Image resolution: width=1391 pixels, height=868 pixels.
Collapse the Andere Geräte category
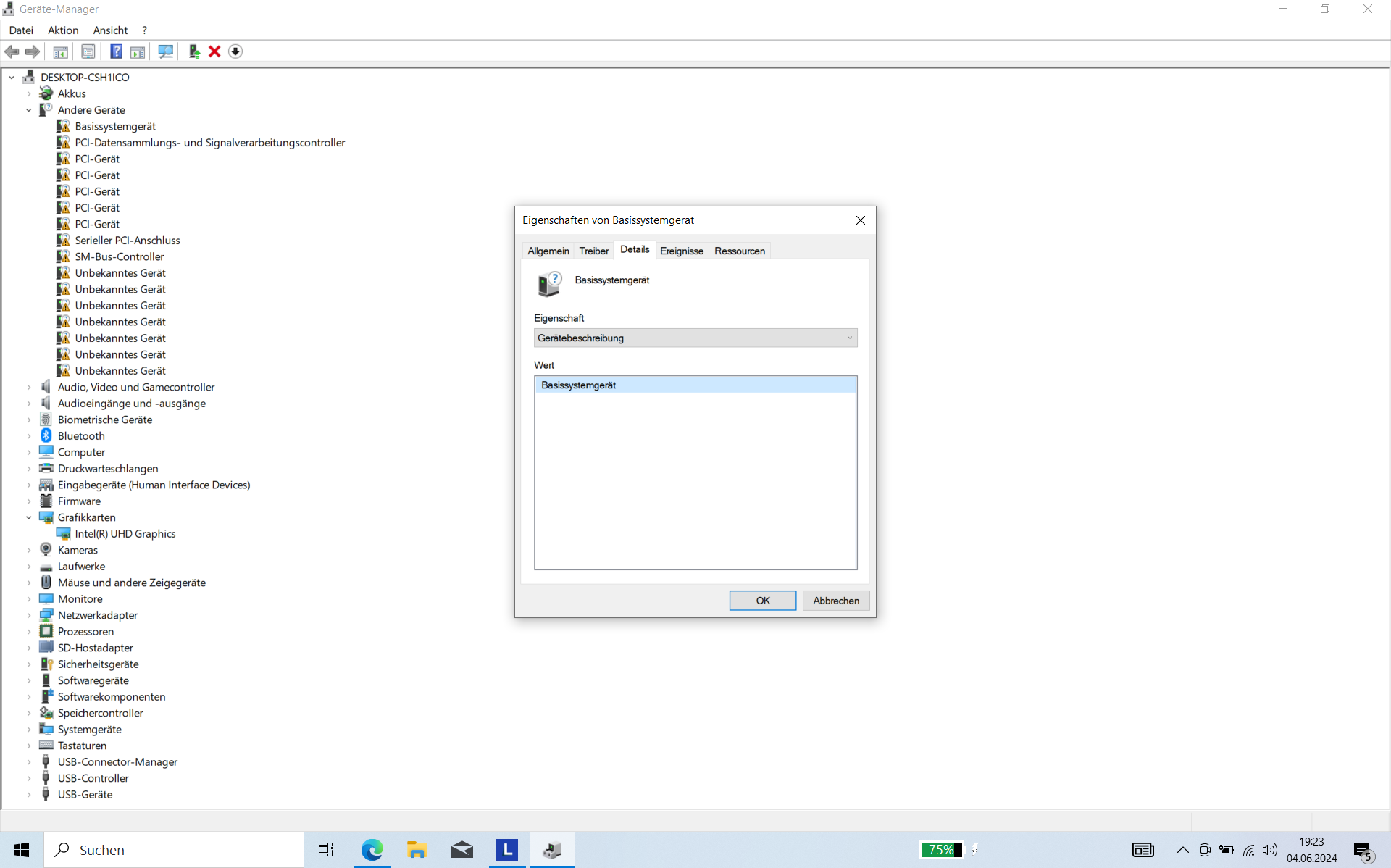coord(29,110)
